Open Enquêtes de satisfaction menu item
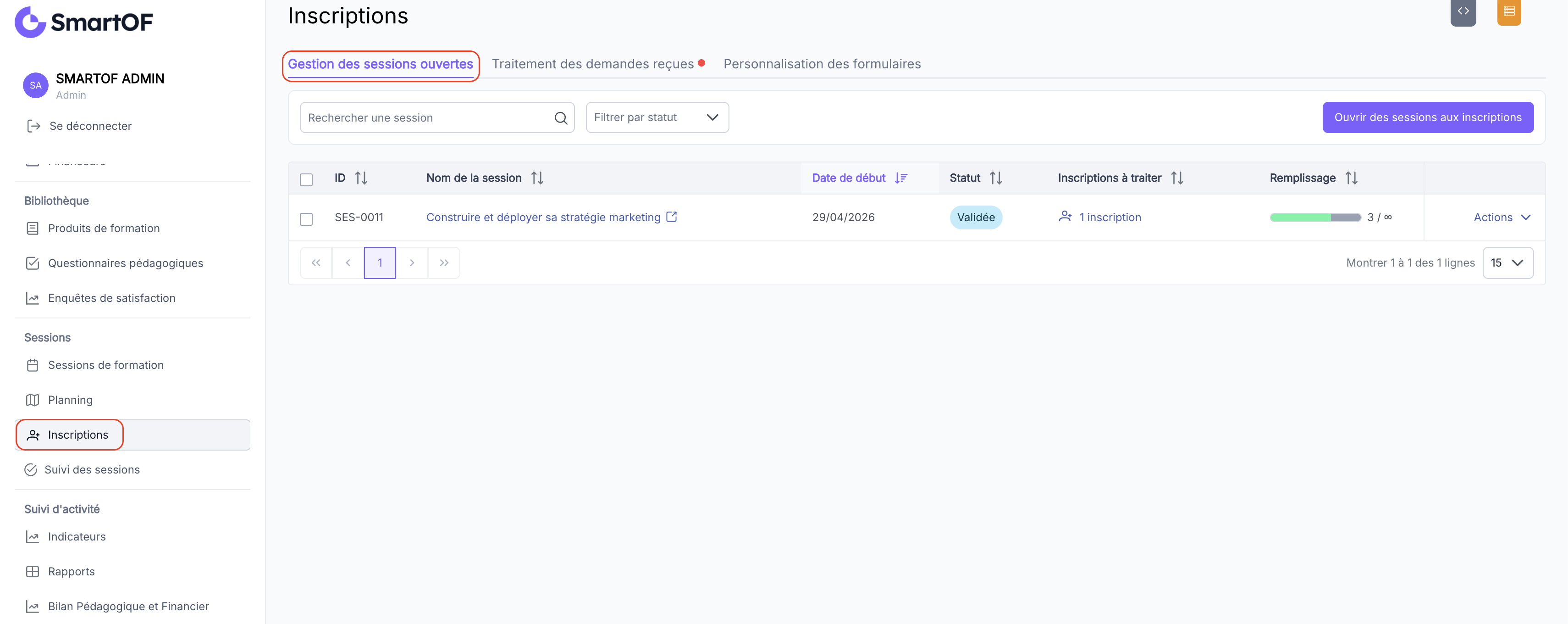 [132, 298]
